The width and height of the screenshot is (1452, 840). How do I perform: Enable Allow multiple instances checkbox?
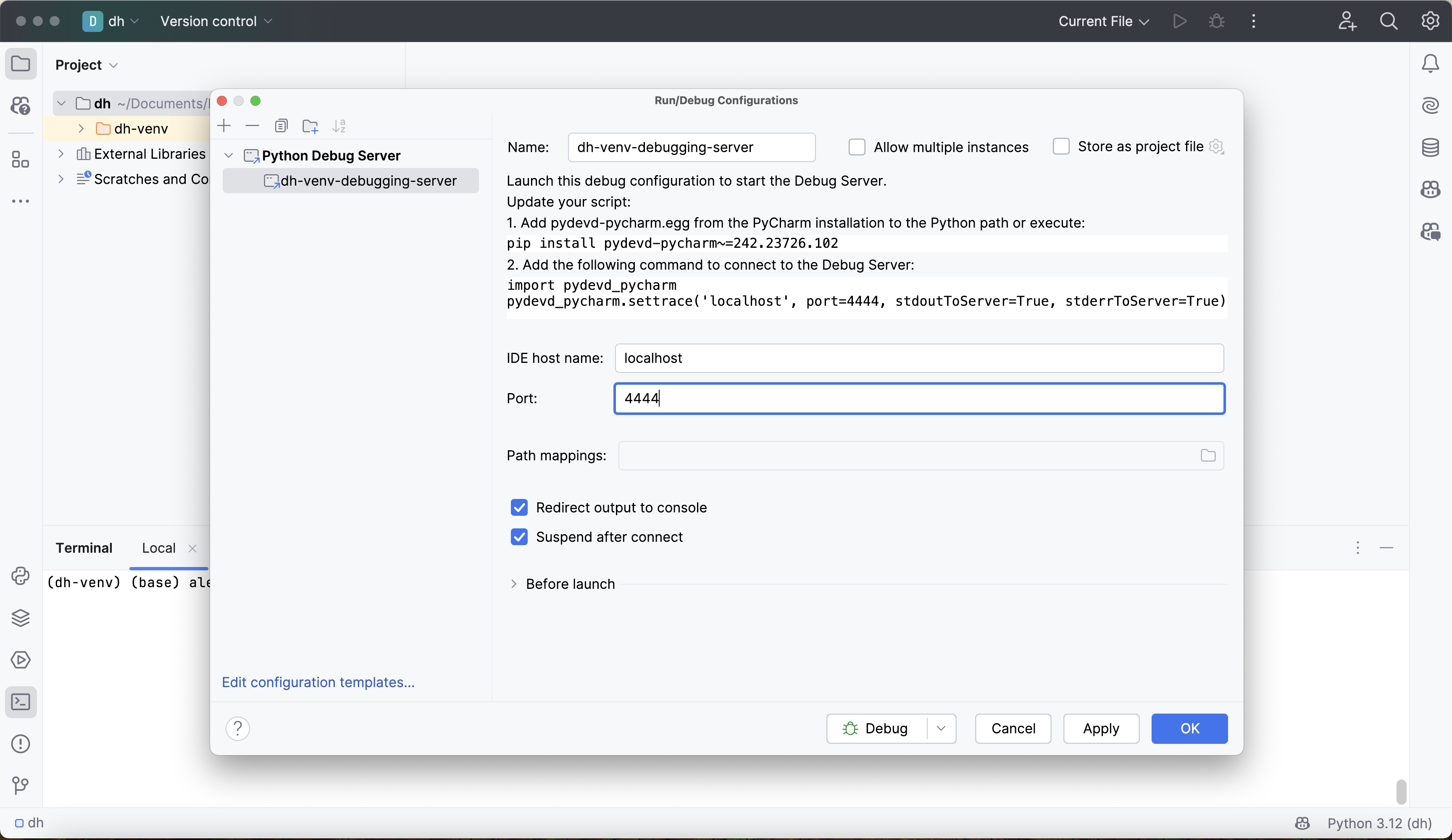[x=857, y=147]
